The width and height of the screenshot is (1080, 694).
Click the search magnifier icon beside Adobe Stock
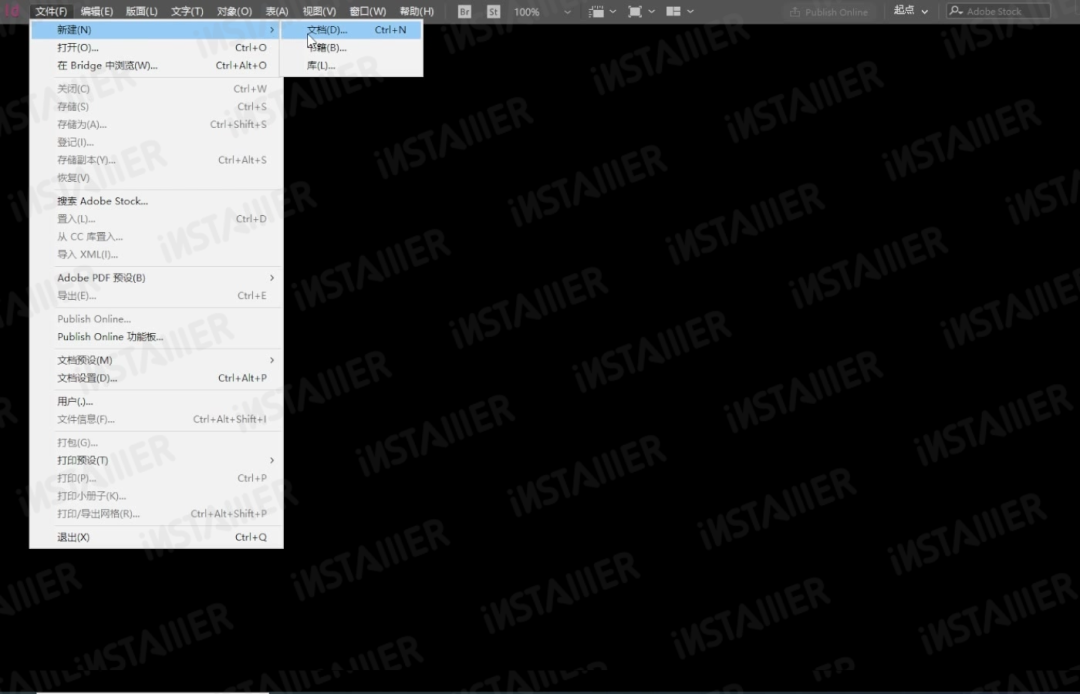click(956, 11)
